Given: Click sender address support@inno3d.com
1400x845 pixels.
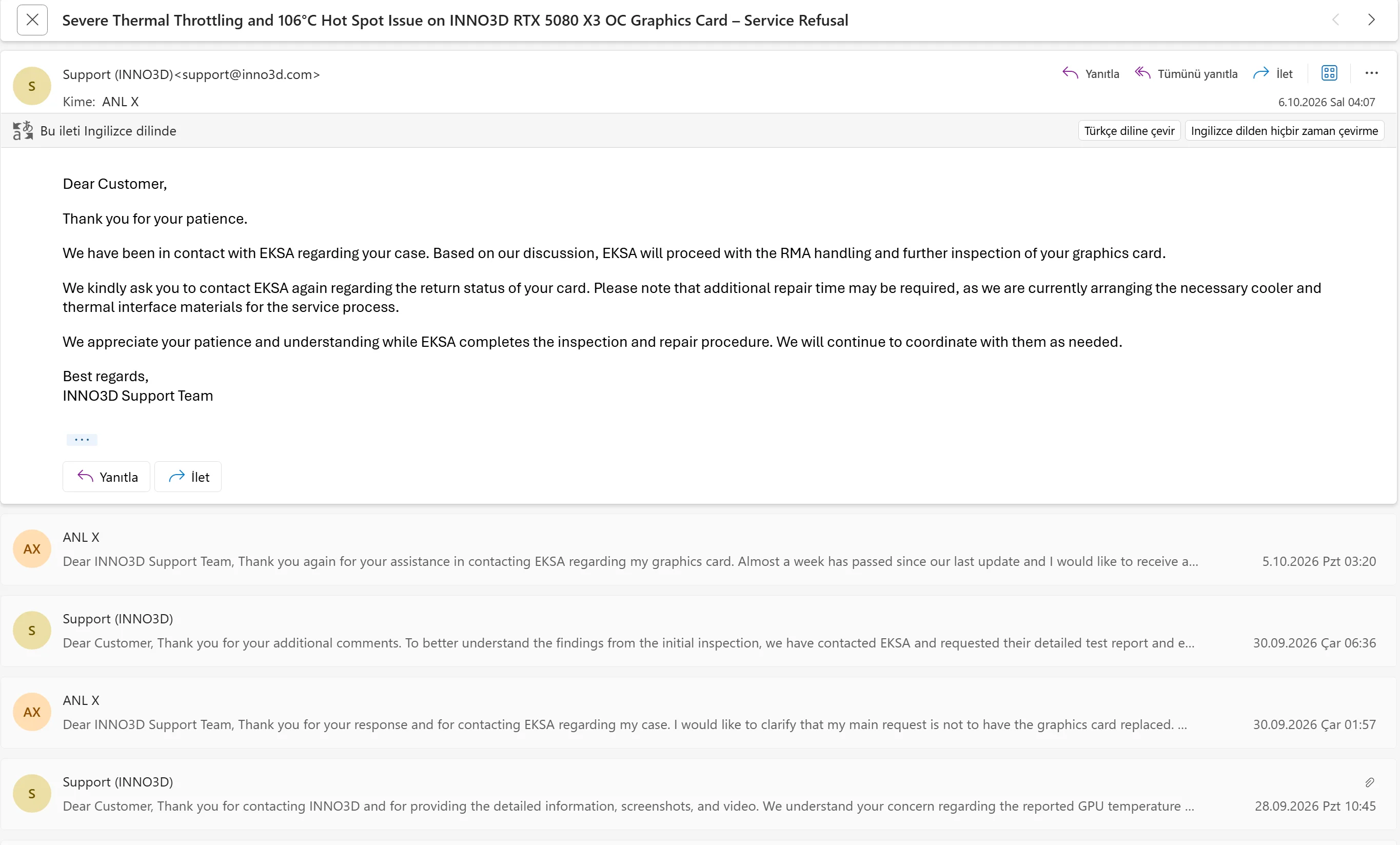Looking at the screenshot, I should point(248,74).
